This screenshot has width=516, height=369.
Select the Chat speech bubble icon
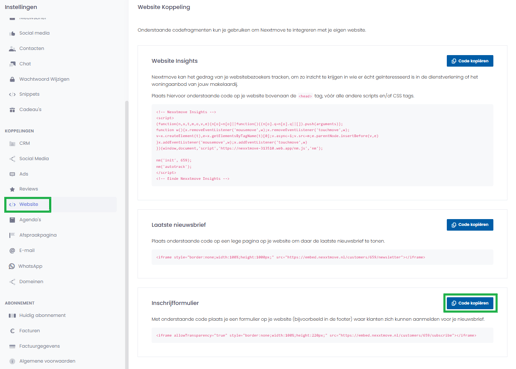(12, 64)
